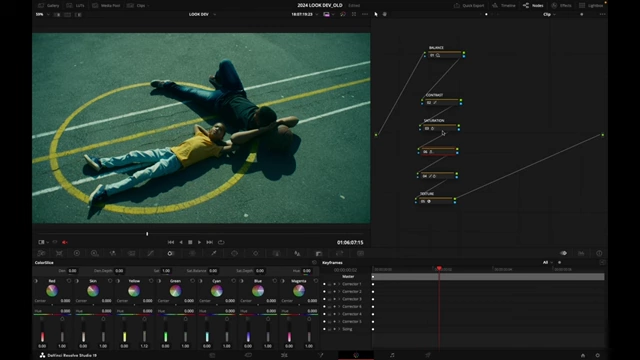Open the Gallery panel
Image resolution: width=640 pixels, height=360 pixels.
pyautogui.click(x=49, y=6)
